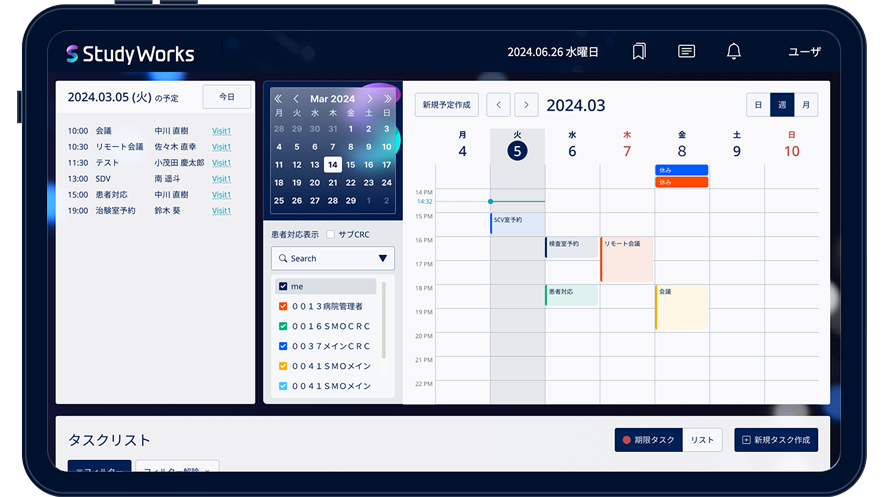The image size is (884, 497).
Task: Click the Search input field
Action: pos(333,258)
